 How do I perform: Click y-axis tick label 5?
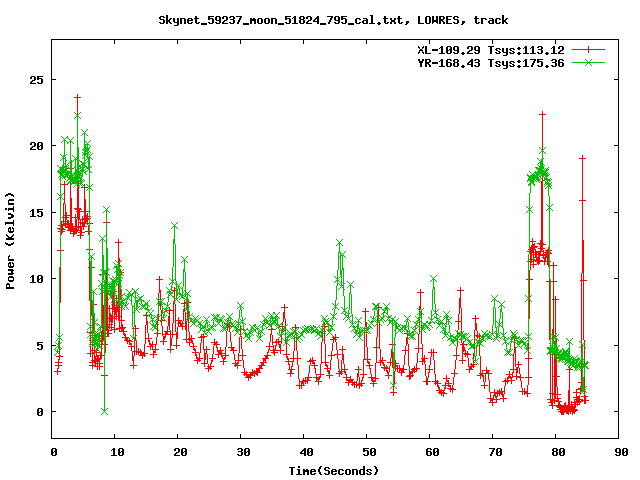click(x=40, y=346)
